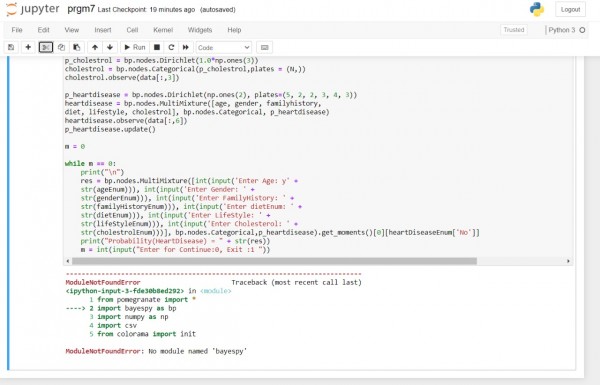600x385 pixels.
Task: Interrupt the kernel with stop icon
Action: 157,47
